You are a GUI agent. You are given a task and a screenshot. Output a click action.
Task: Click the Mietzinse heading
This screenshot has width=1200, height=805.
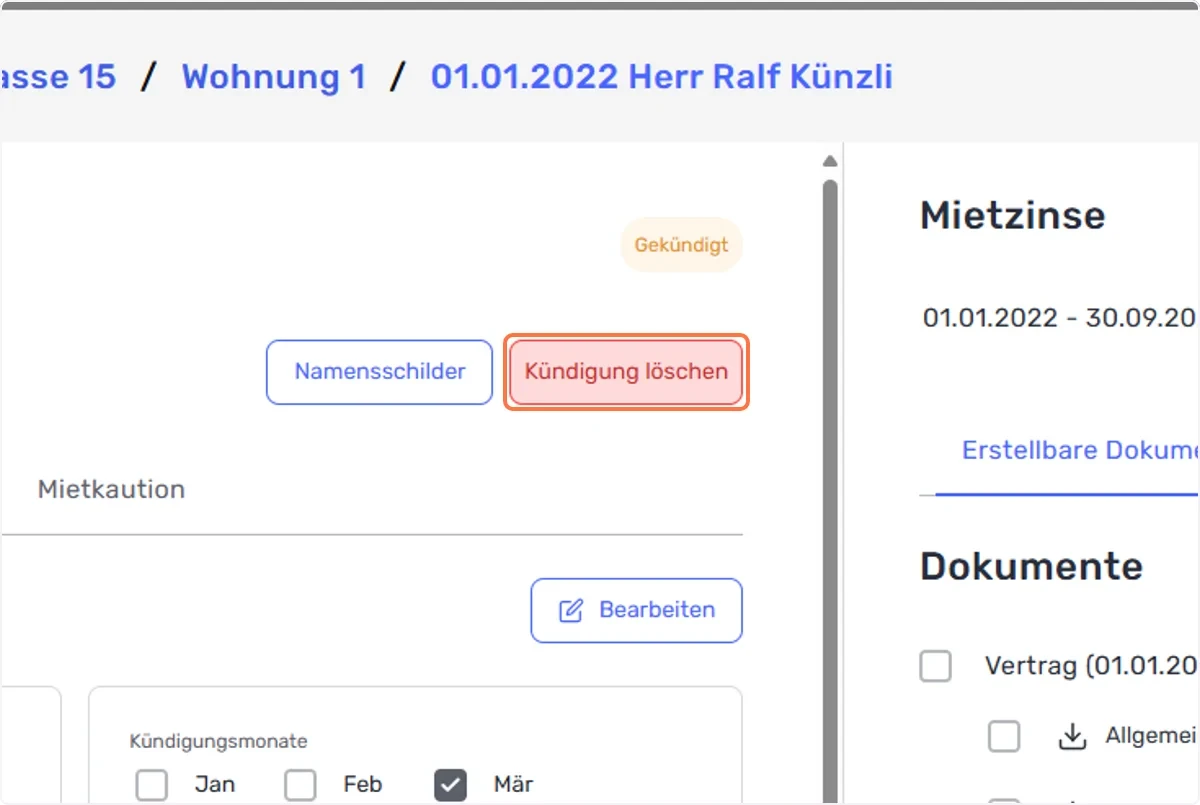click(1013, 215)
